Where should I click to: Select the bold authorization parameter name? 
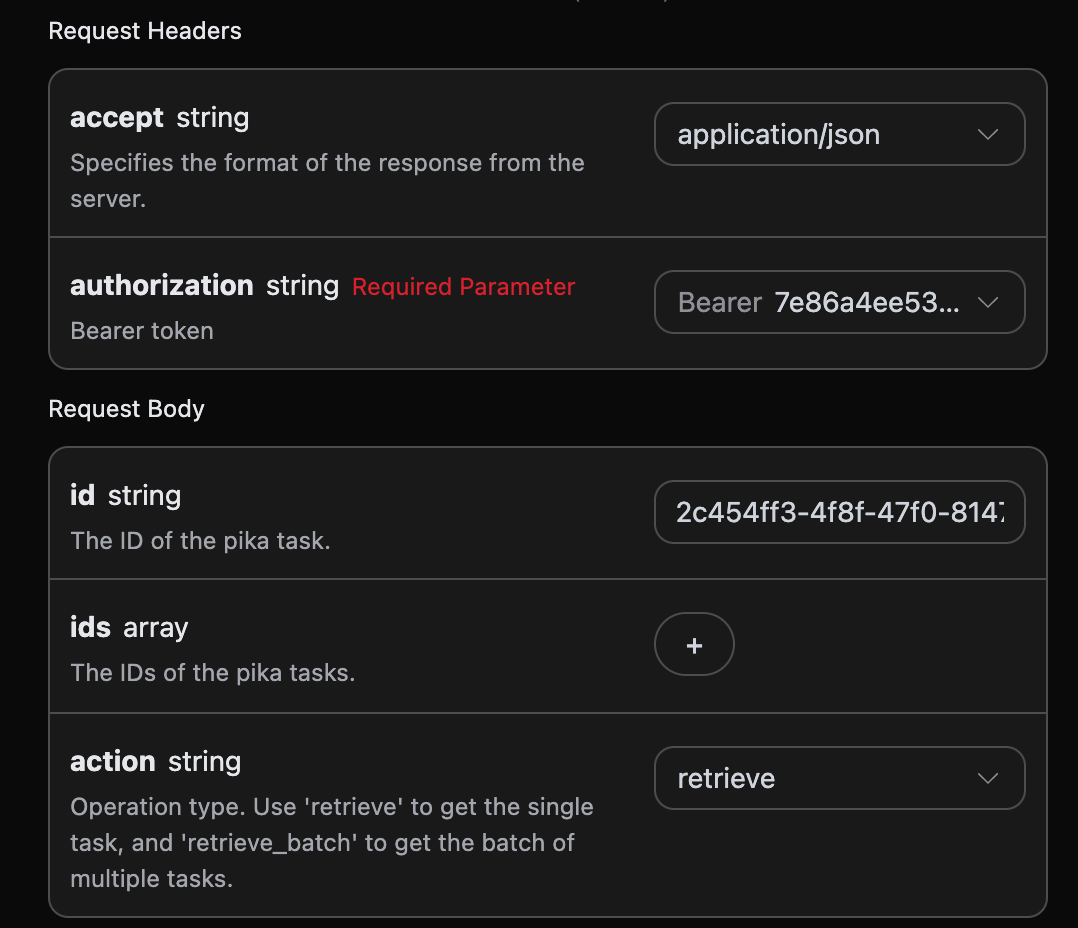point(161,286)
